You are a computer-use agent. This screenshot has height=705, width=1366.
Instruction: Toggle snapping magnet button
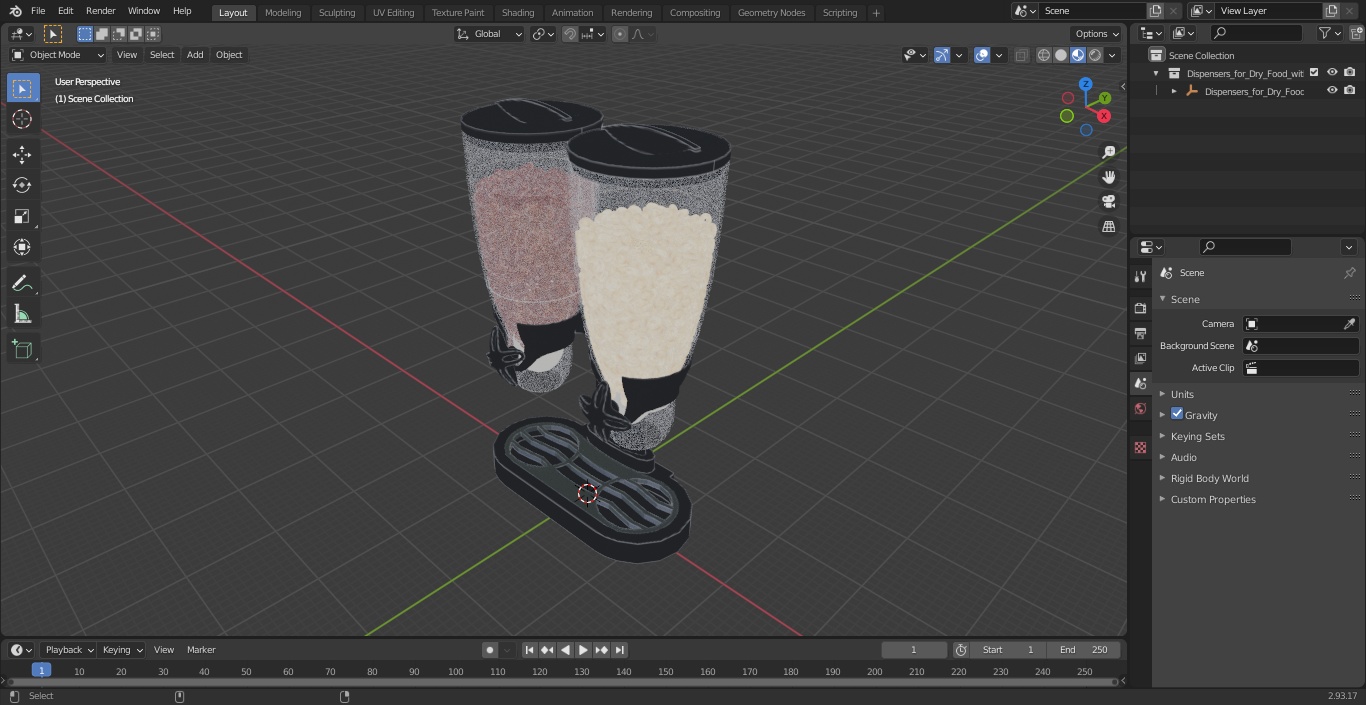pyautogui.click(x=569, y=34)
